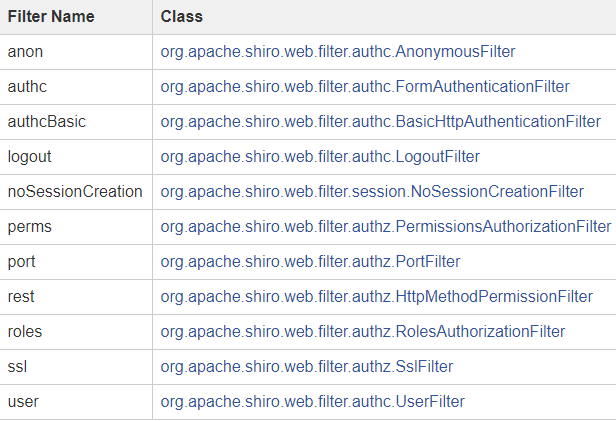This screenshot has height=421, width=616.
Task: Click the ssl filter name cell
Action: coord(18,367)
